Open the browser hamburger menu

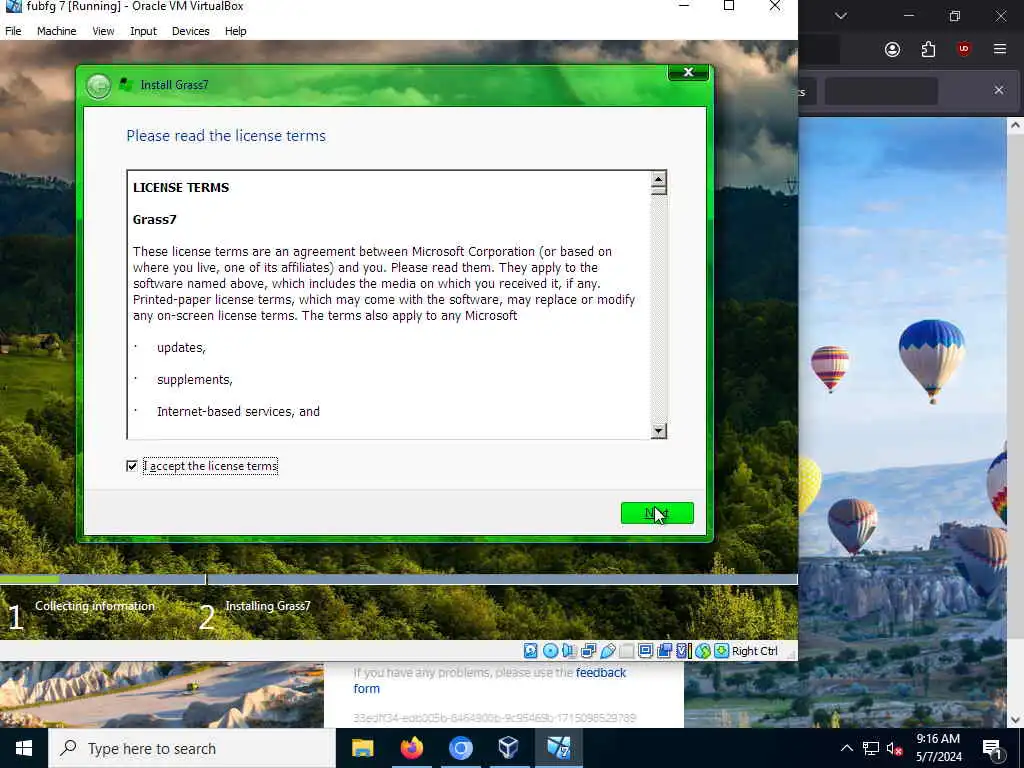click(999, 49)
